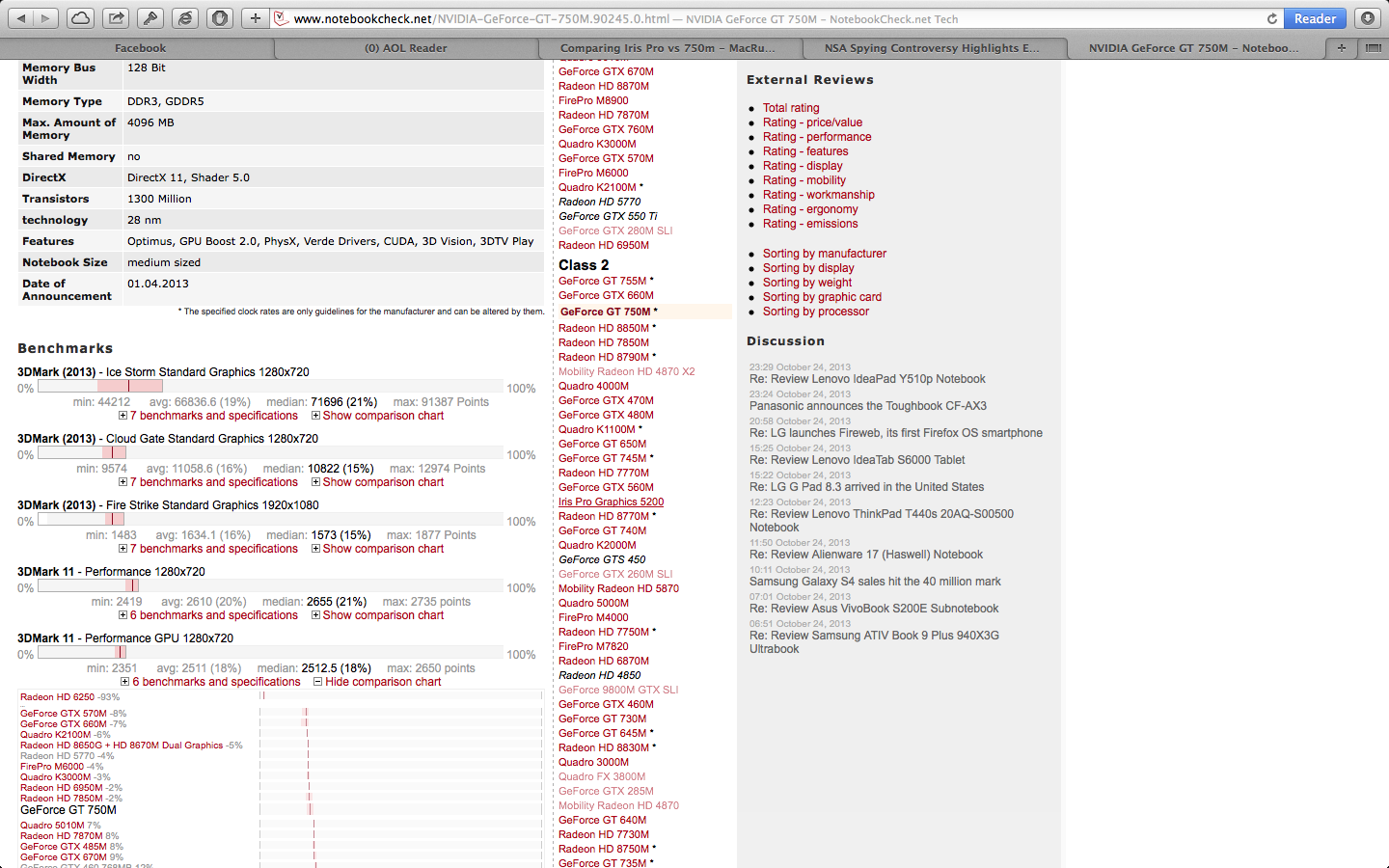This screenshot has width=1389, height=868.
Task: Open the Quadro K1100M link
Action: tap(597, 429)
